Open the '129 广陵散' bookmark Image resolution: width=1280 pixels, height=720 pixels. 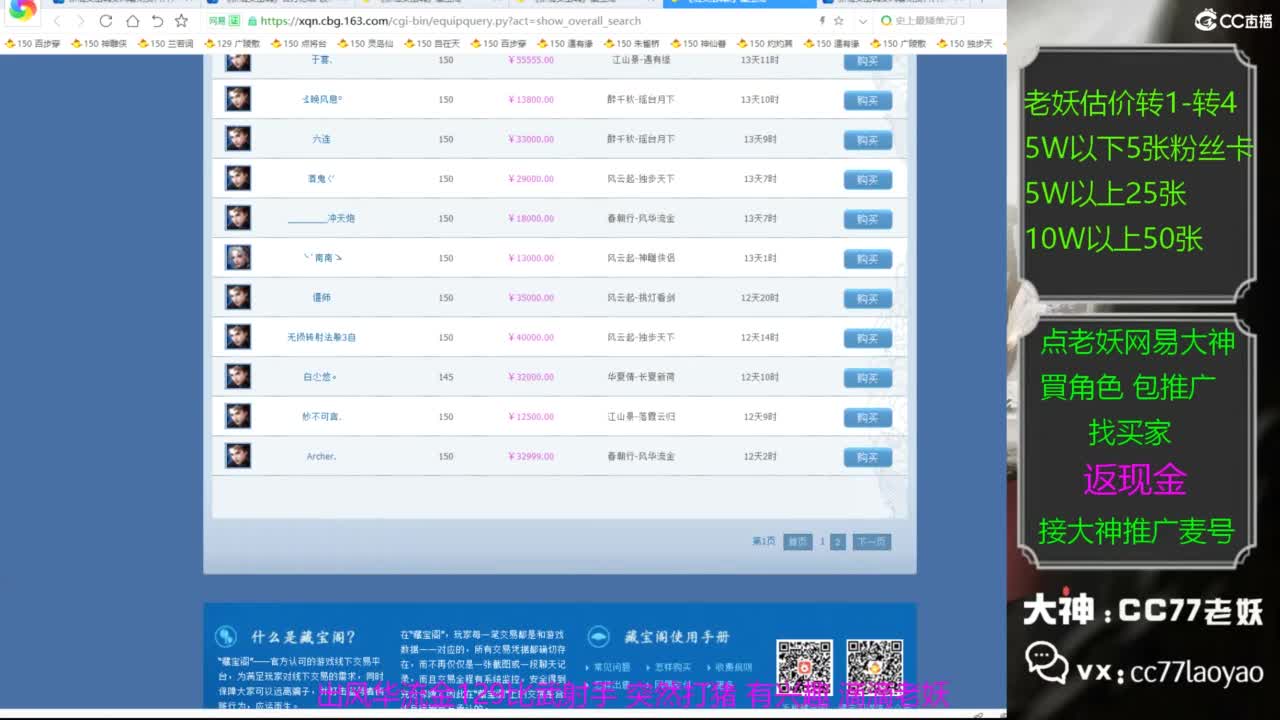(x=232, y=44)
